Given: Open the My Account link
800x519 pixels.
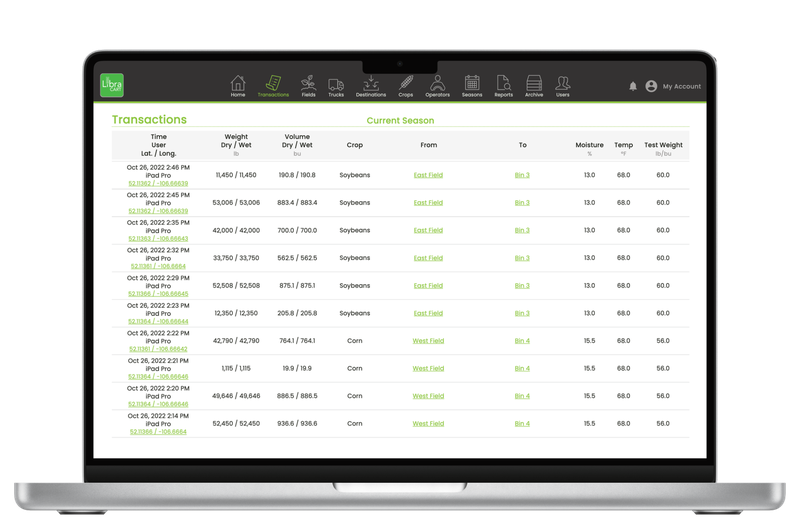Looking at the screenshot, I should [x=682, y=87].
